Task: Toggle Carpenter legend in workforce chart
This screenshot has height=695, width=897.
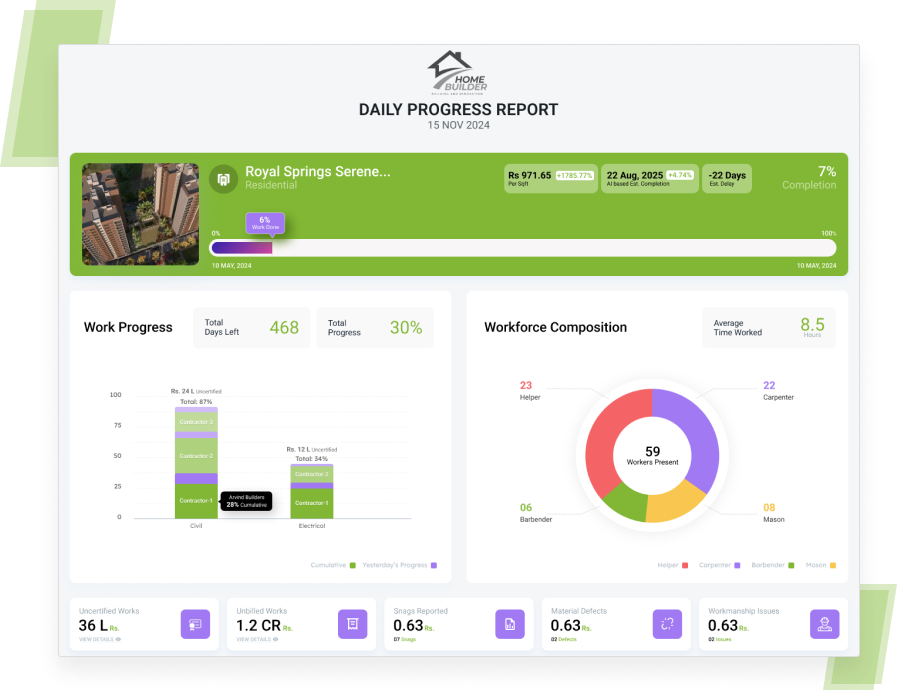Action: pos(720,565)
